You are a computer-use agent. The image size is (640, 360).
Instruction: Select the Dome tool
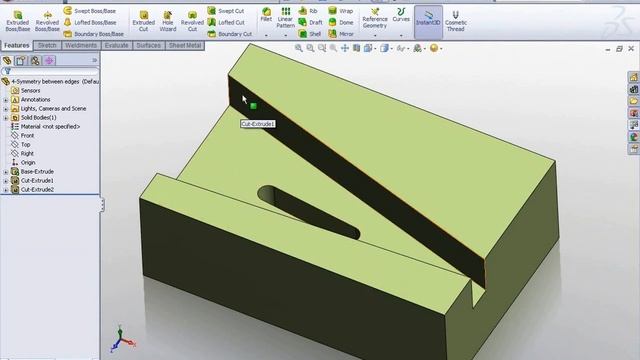coord(341,22)
